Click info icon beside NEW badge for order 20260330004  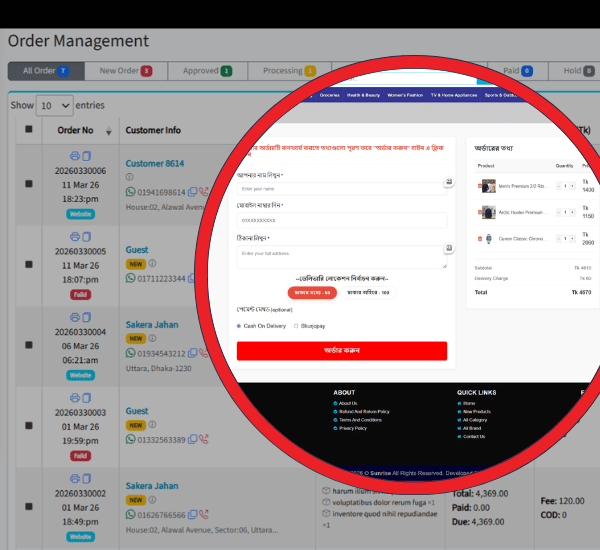(x=152, y=338)
